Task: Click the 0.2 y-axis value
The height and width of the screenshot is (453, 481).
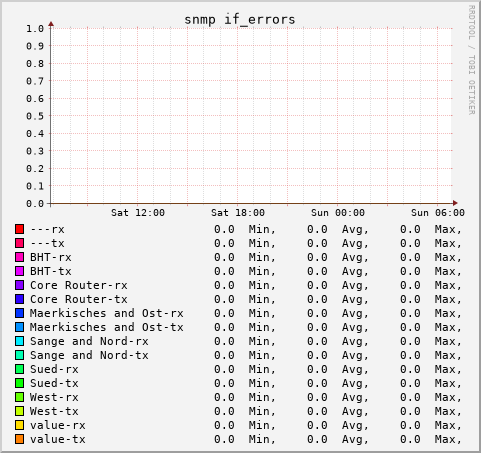Action: 35,168
